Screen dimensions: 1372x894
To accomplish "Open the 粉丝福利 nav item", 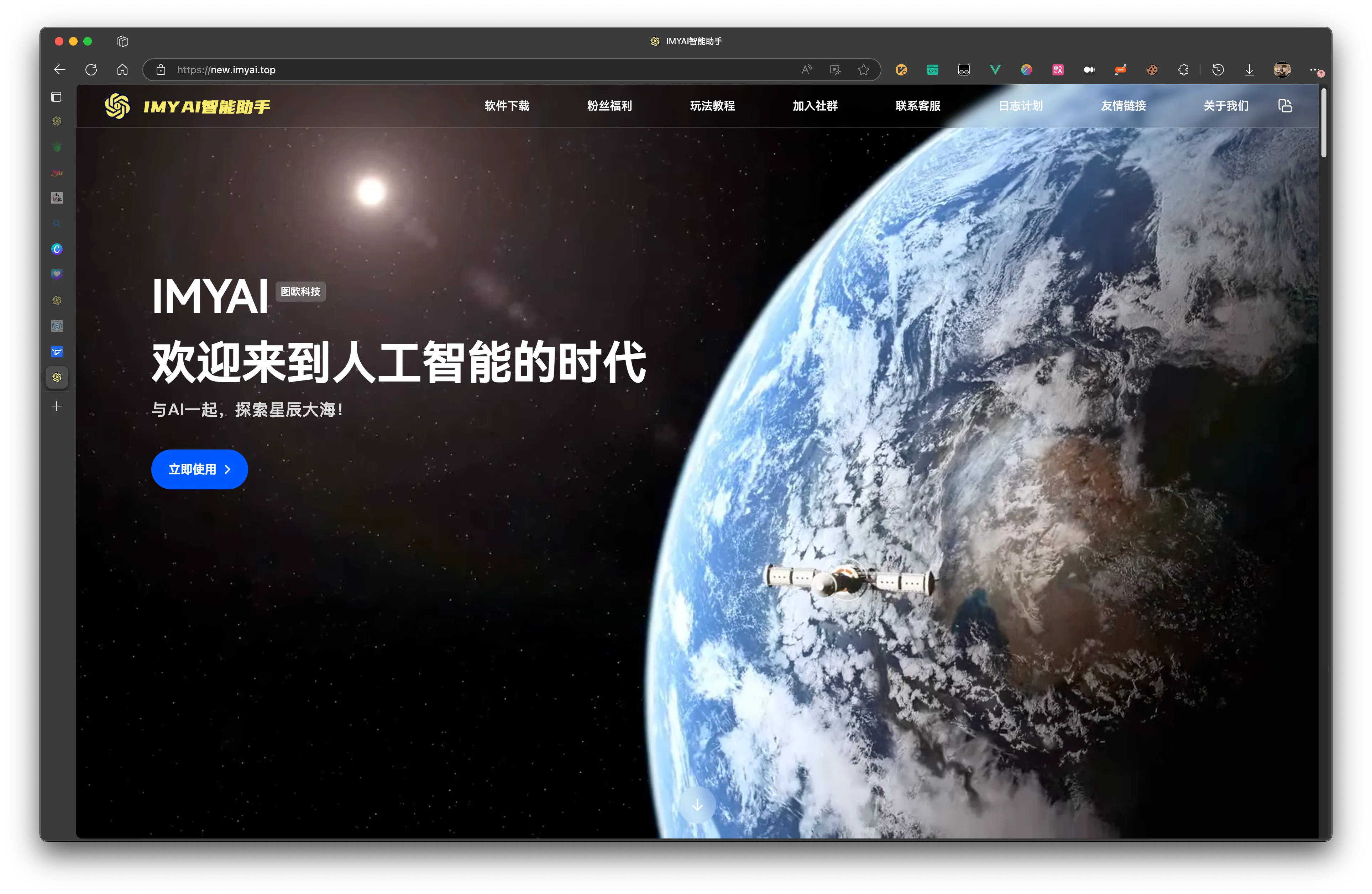I will click(609, 106).
